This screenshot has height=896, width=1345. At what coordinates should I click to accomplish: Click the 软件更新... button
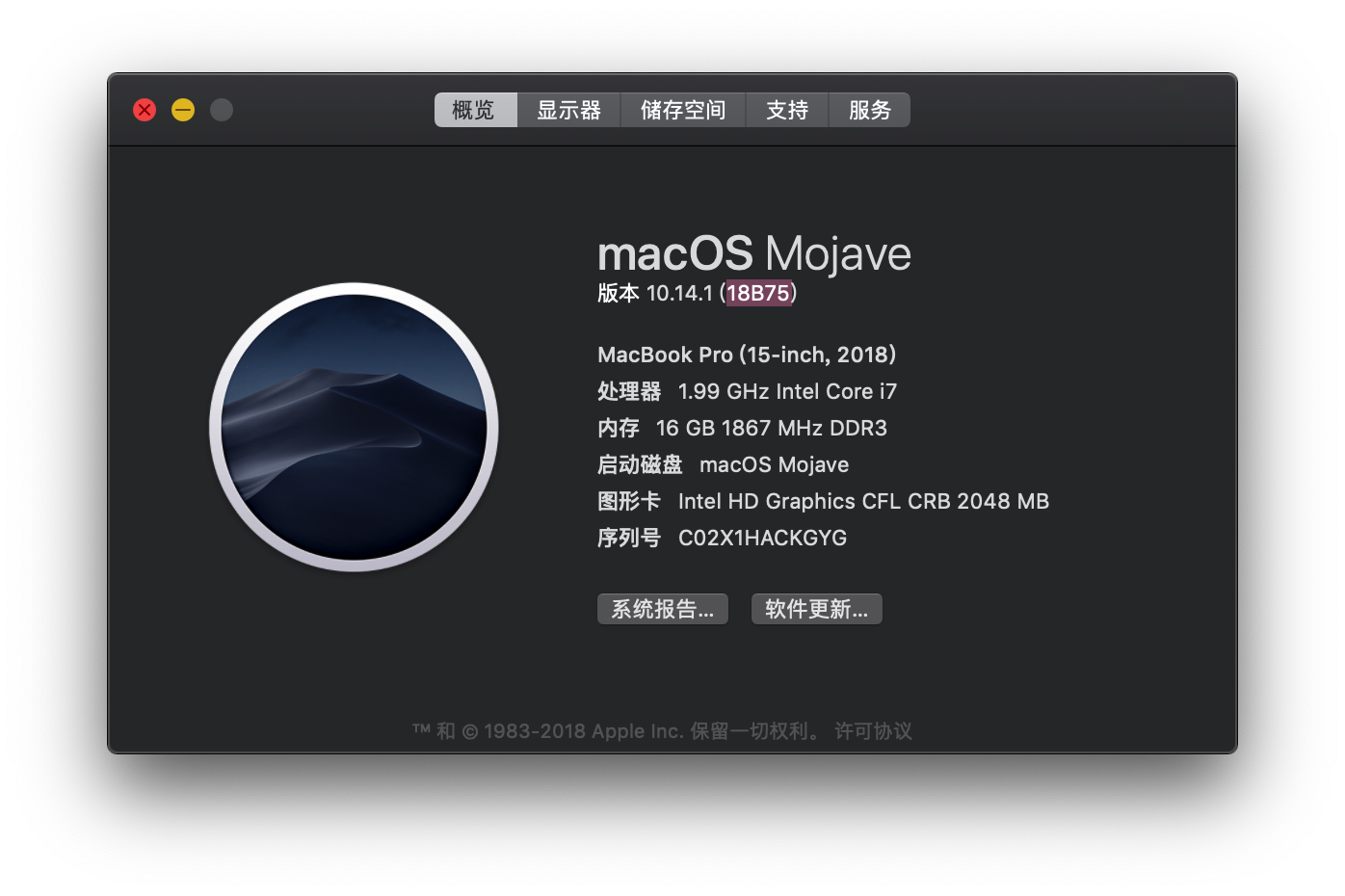(817, 609)
